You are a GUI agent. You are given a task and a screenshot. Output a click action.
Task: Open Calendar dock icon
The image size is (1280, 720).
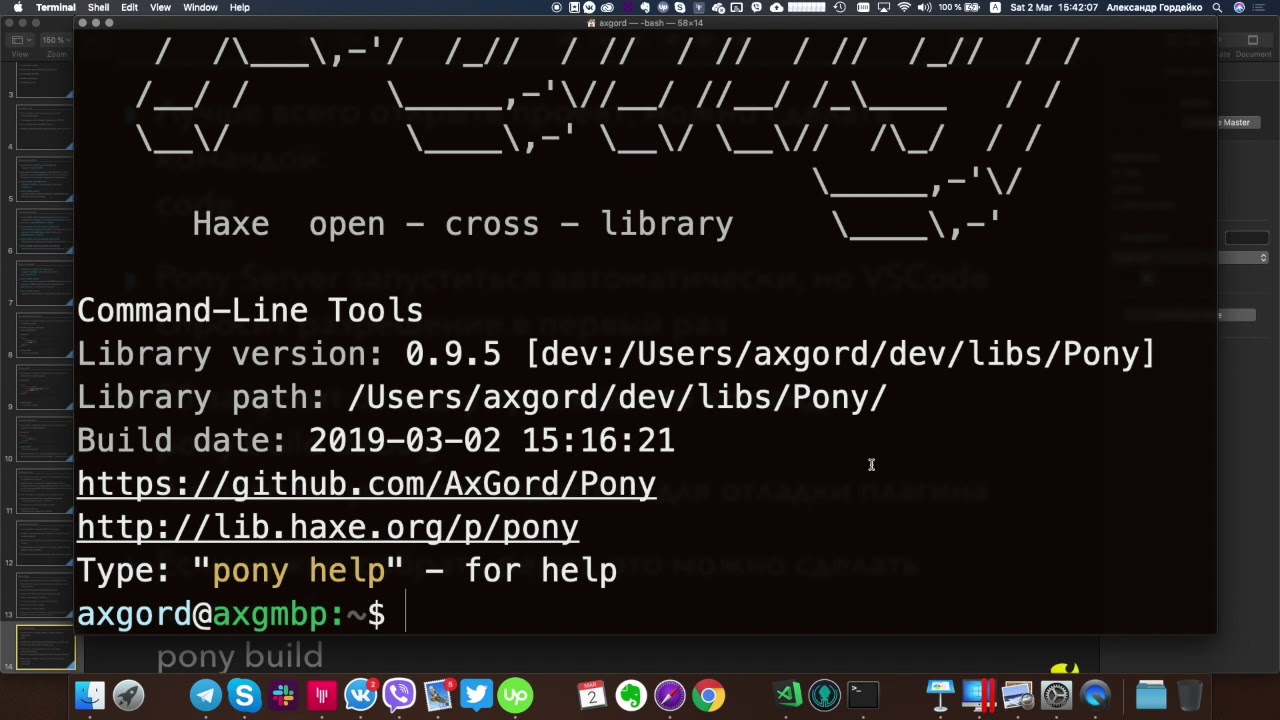coord(592,695)
